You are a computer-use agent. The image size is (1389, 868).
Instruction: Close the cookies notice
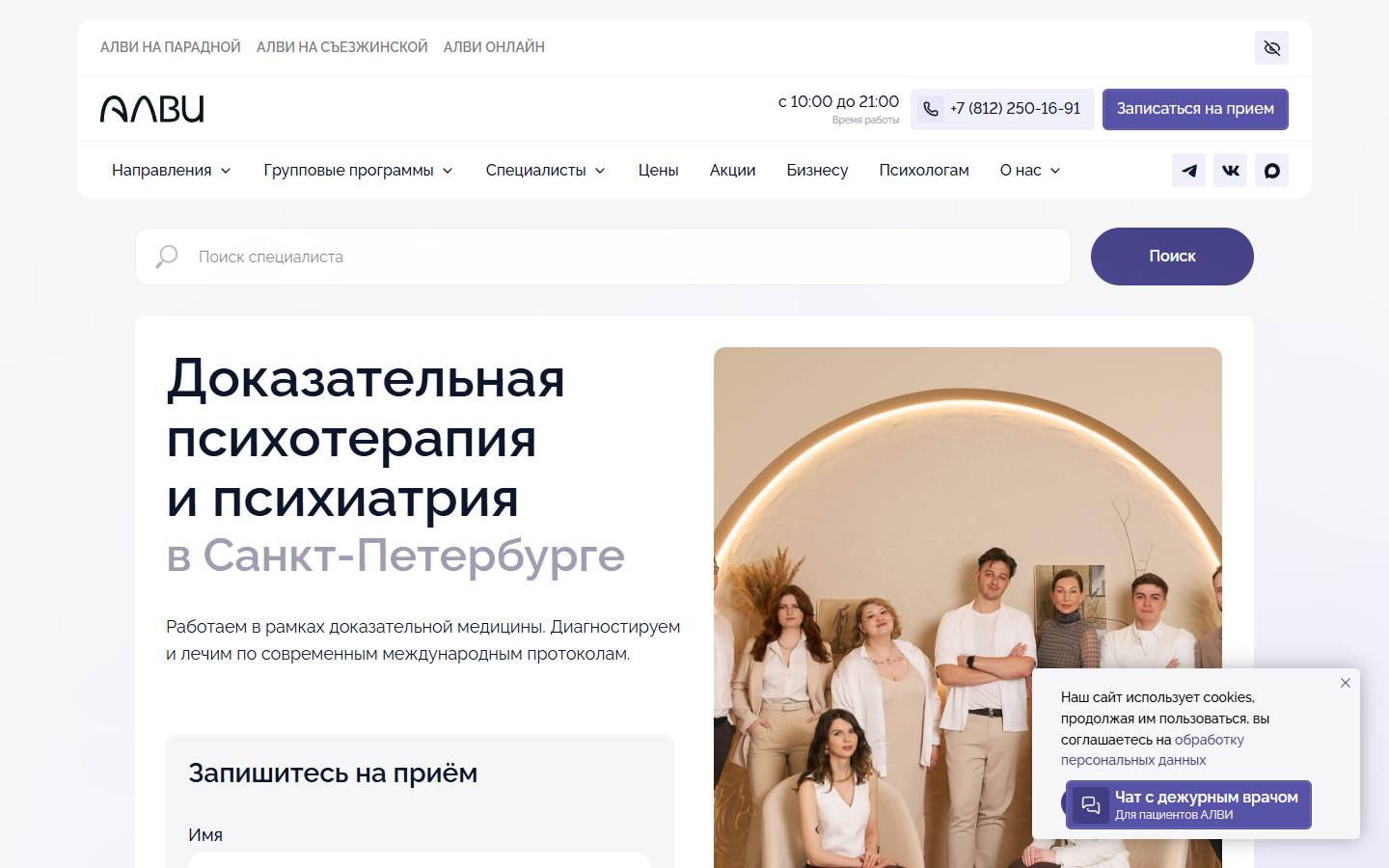1346,683
